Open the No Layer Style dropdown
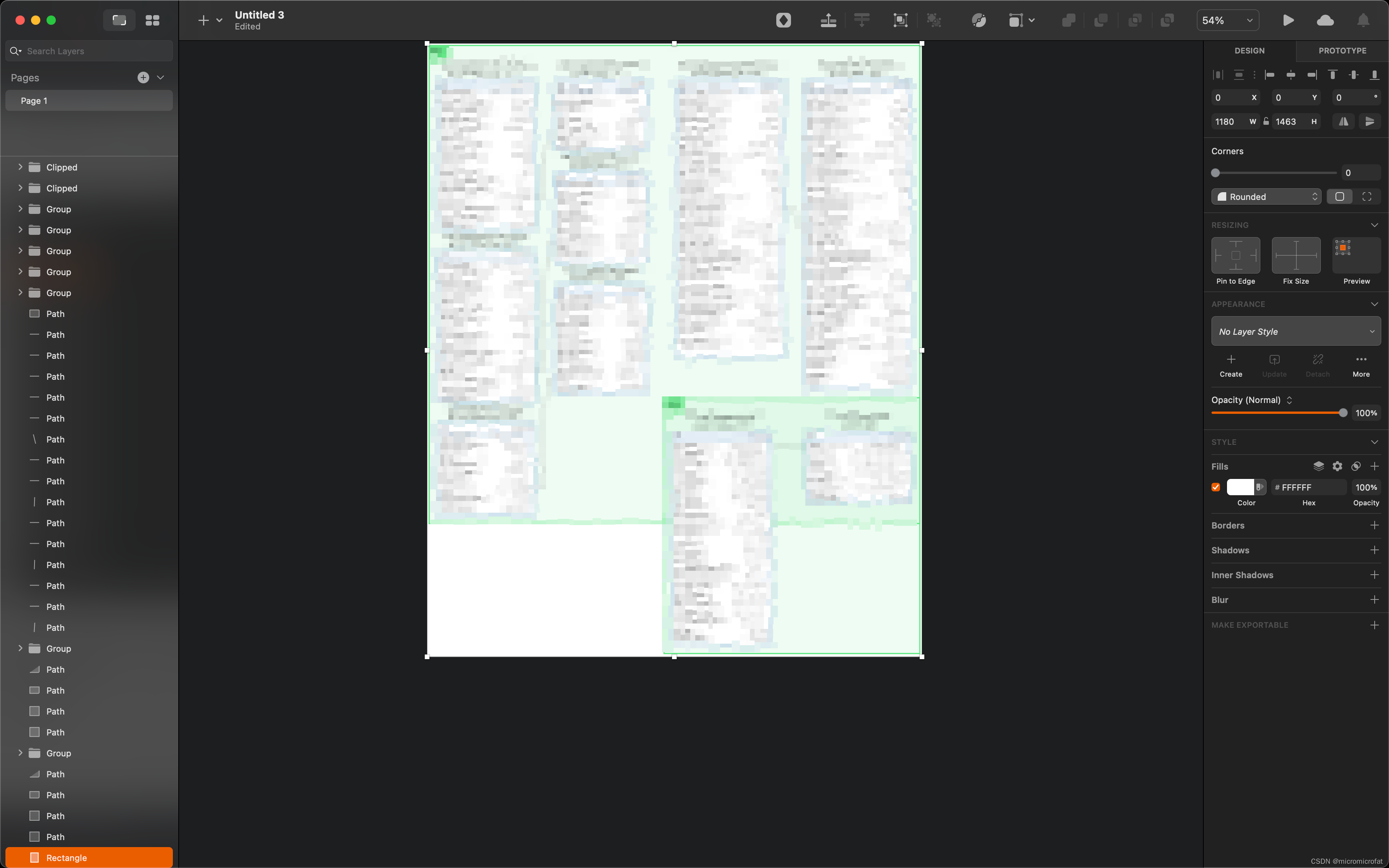This screenshot has width=1389, height=868. 1296,331
